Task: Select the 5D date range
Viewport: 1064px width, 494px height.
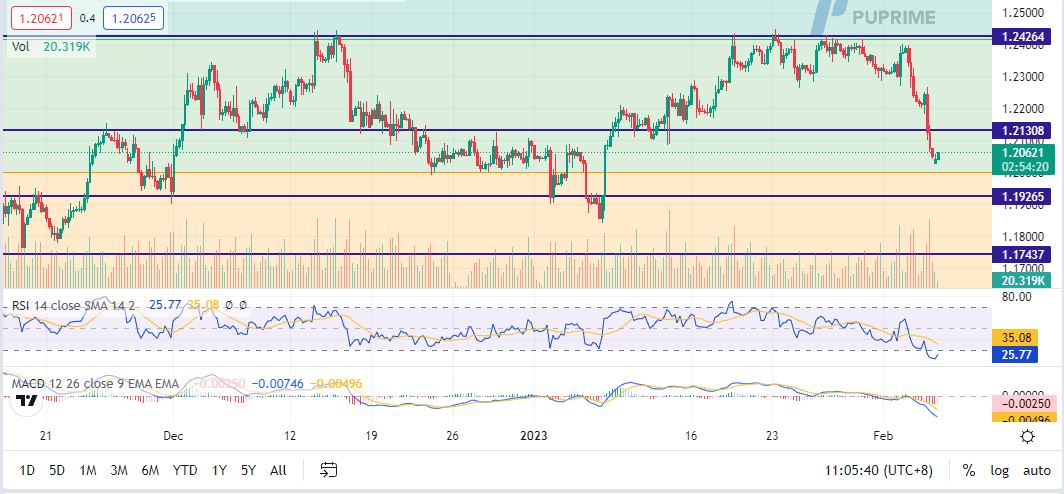Action: (57, 470)
